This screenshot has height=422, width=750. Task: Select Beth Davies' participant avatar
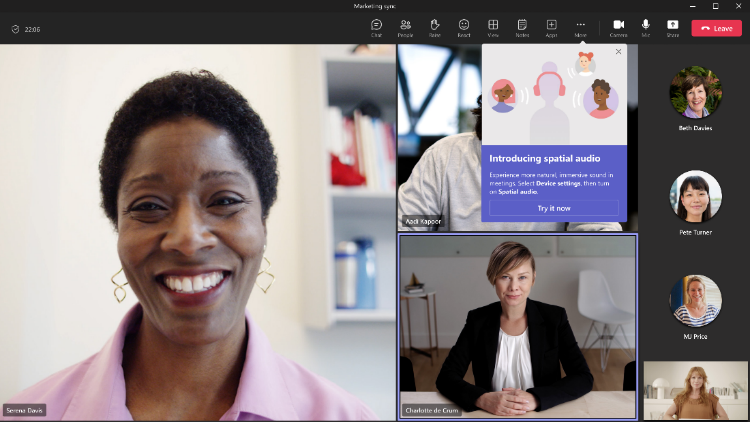point(695,93)
